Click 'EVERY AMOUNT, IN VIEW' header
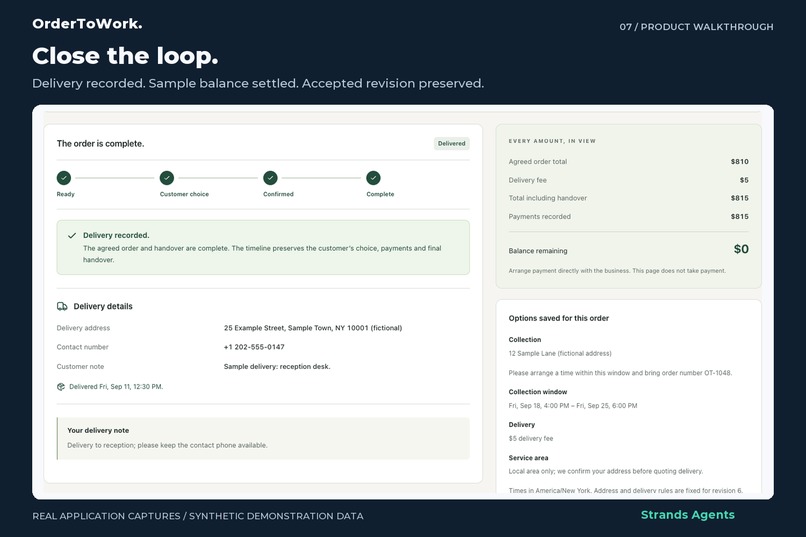Image resolution: width=806 pixels, height=537 pixels. click(x=552, y=141)
